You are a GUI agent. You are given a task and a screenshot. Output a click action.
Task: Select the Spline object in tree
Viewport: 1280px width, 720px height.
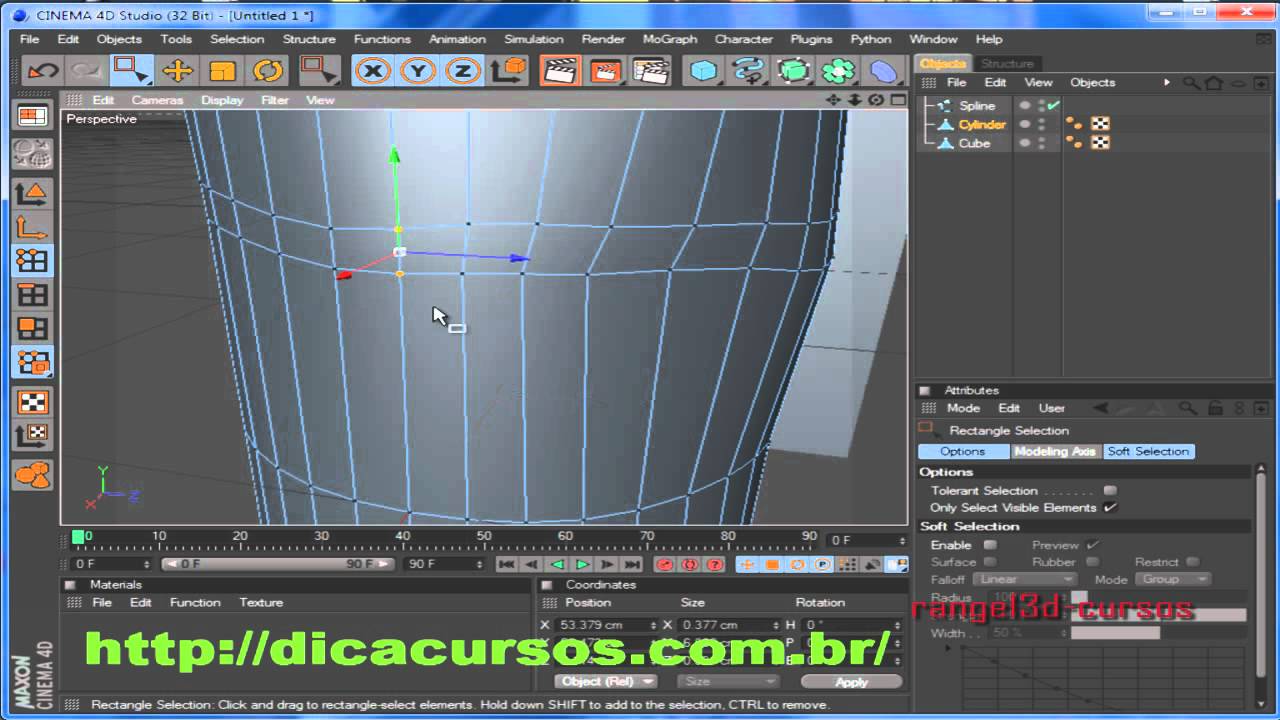[x=977, y=105]
